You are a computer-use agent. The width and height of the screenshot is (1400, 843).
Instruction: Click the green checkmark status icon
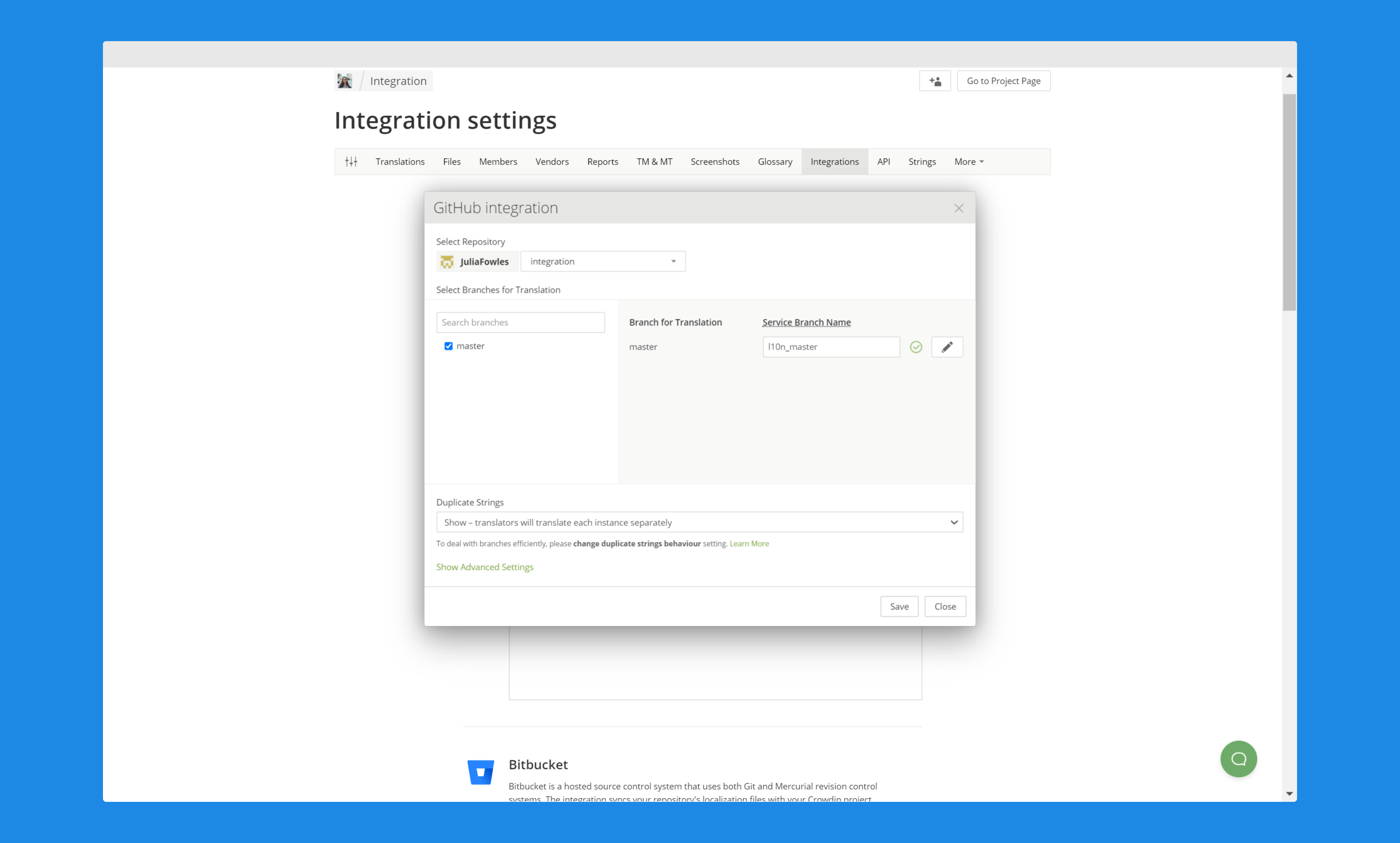pyautogui.click(x=915, y=347)
